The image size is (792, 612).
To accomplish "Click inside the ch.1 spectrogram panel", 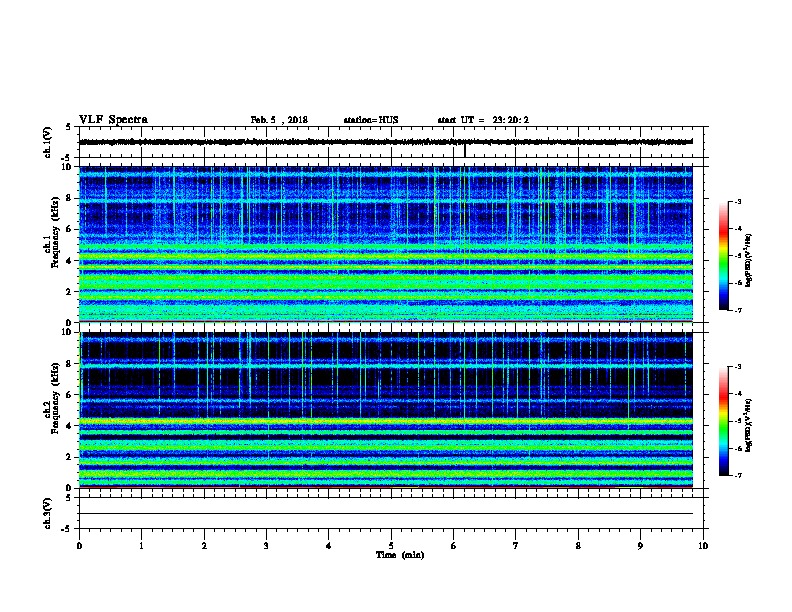I will click(x=386, y=244).
